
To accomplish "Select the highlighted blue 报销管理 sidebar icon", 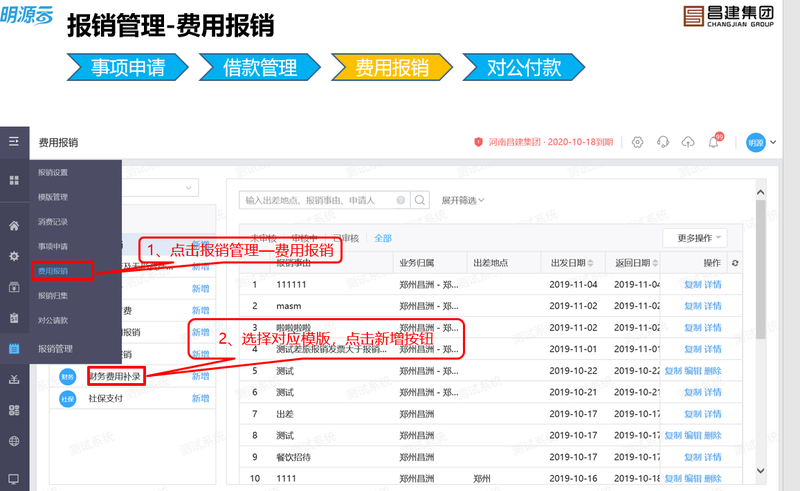I will pos(14,349).
